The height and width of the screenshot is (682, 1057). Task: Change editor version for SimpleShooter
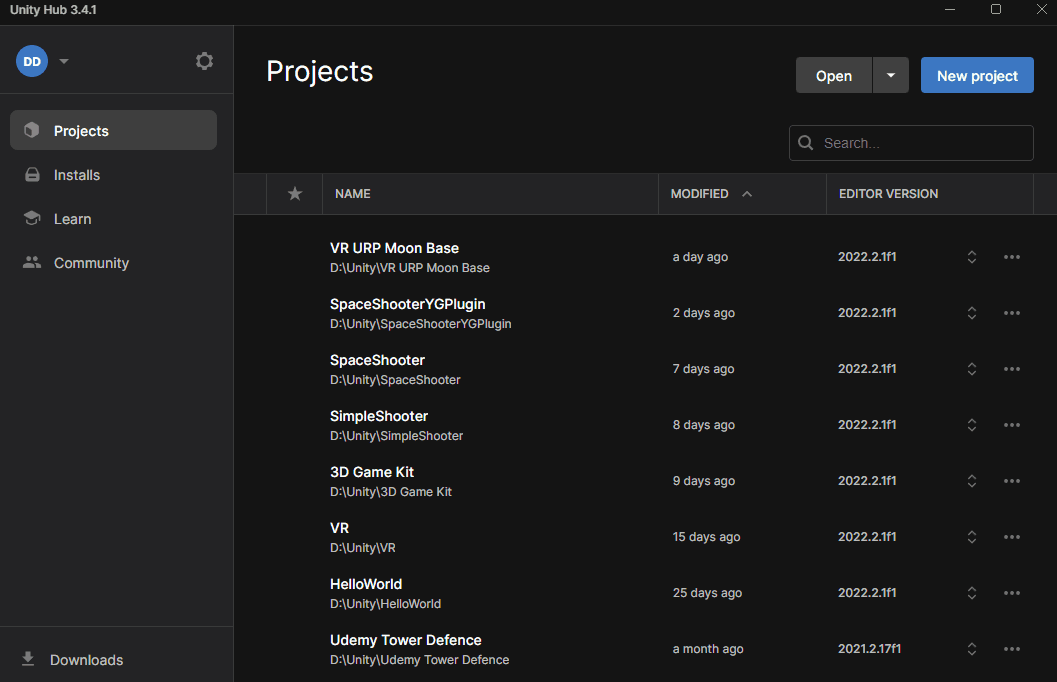click(971, 425)
